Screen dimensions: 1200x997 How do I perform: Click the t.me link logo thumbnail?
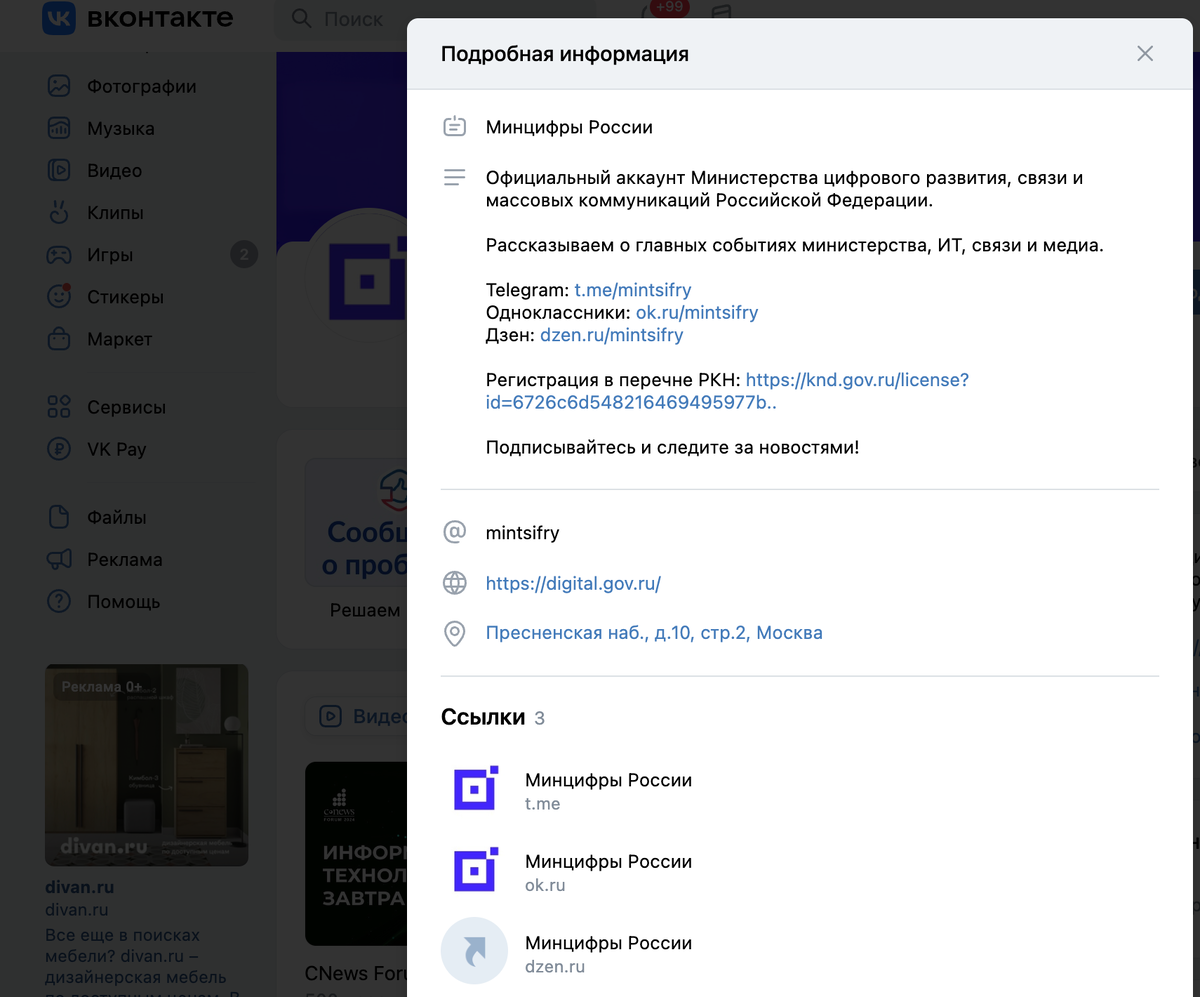[x=475, y=790]
